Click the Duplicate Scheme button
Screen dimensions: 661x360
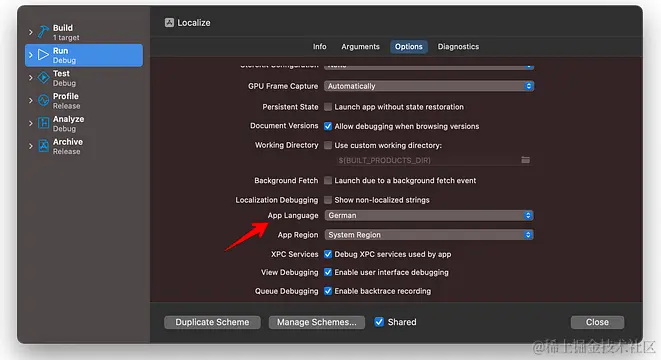[212, 322]
